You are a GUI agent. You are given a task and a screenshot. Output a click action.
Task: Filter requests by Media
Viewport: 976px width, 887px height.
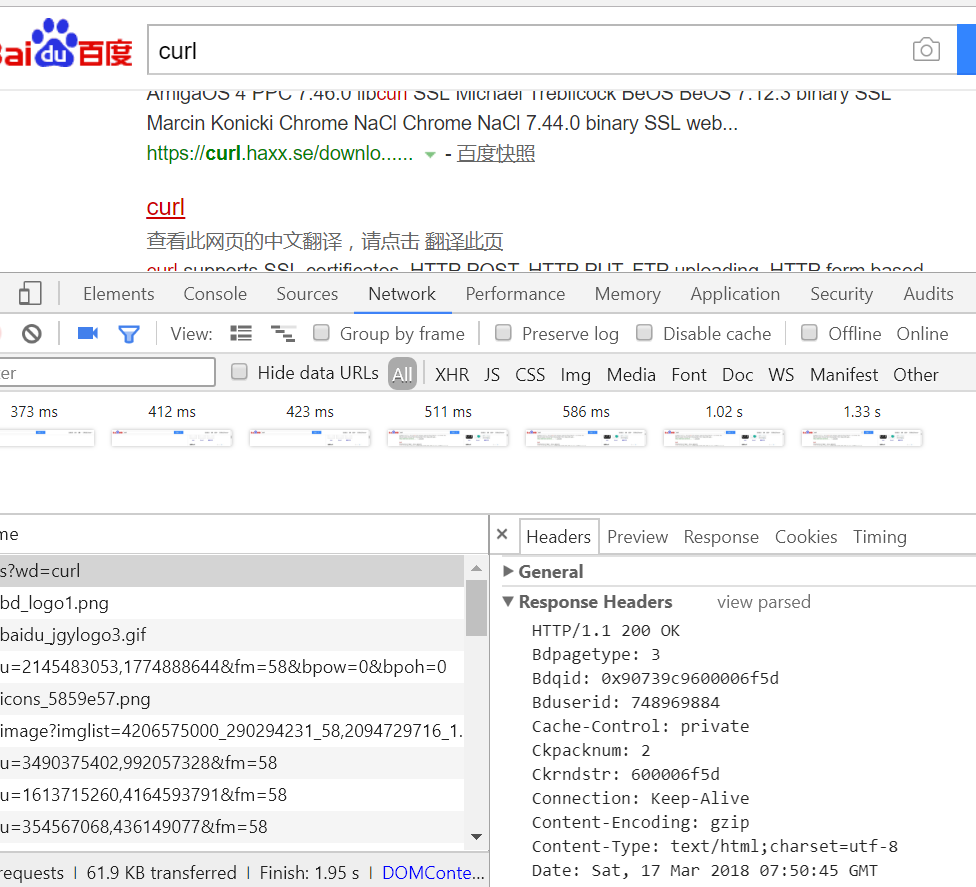(x=631, y=375)
